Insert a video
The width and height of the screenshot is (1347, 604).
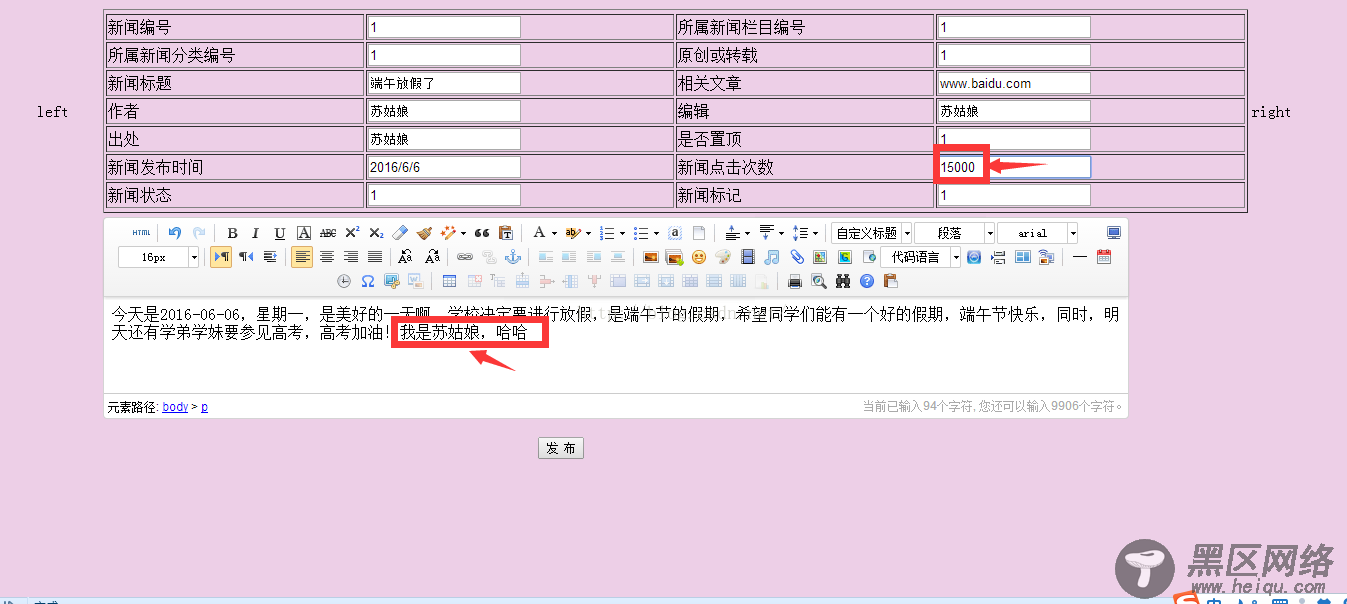click(747, 257)
